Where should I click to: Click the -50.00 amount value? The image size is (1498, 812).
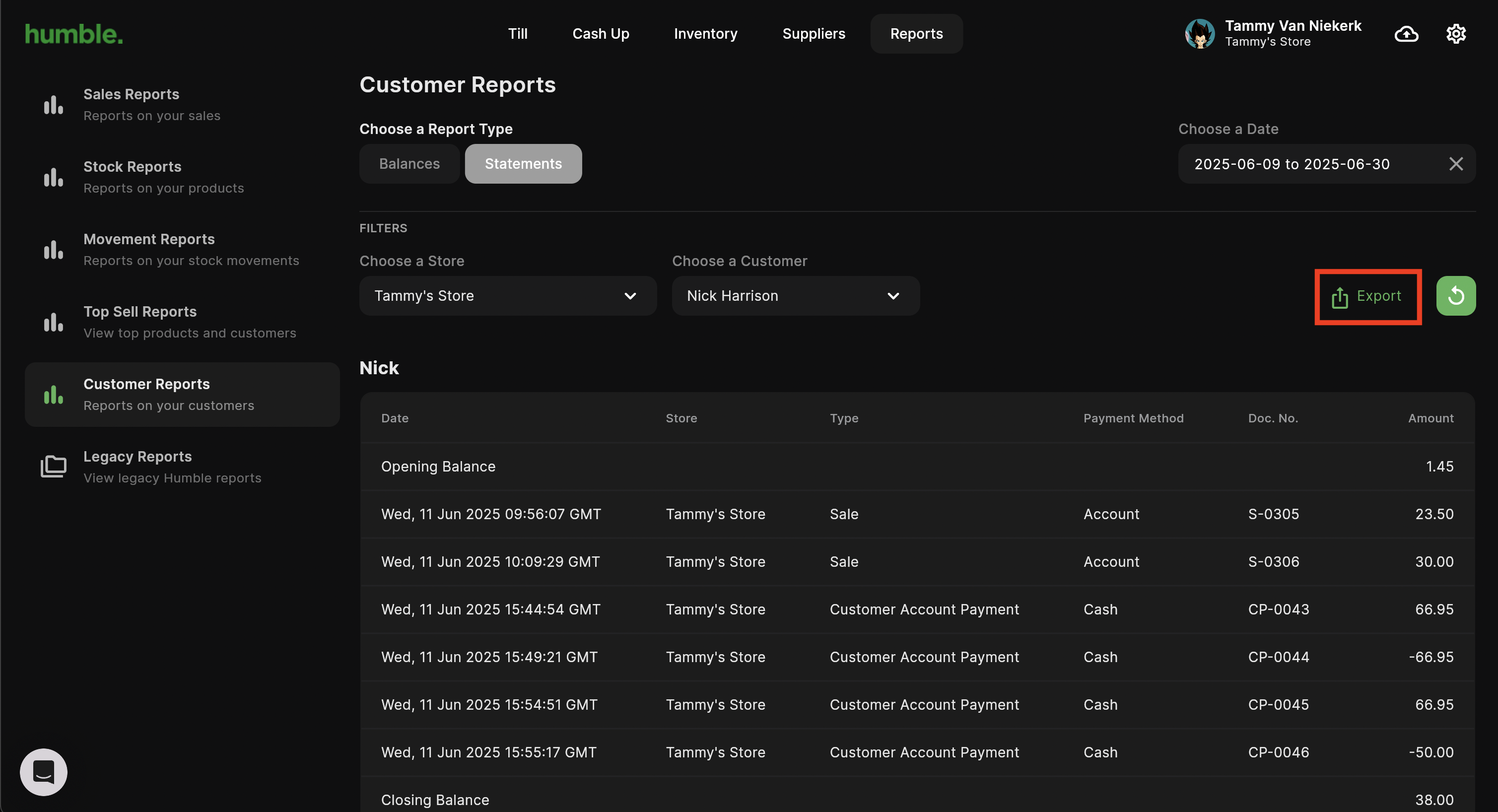1430,752
